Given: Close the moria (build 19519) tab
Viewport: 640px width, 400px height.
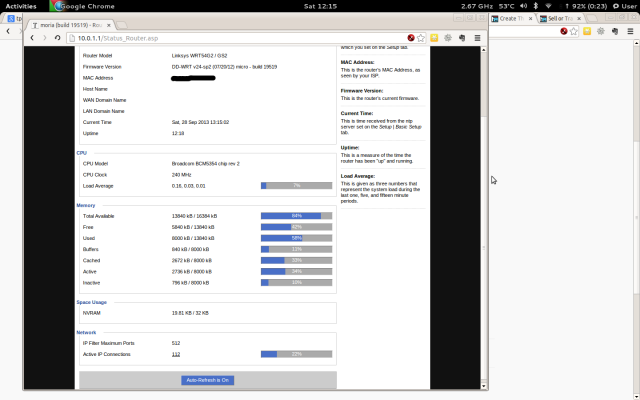Looking at the screenshot, I should coord(109,25).
